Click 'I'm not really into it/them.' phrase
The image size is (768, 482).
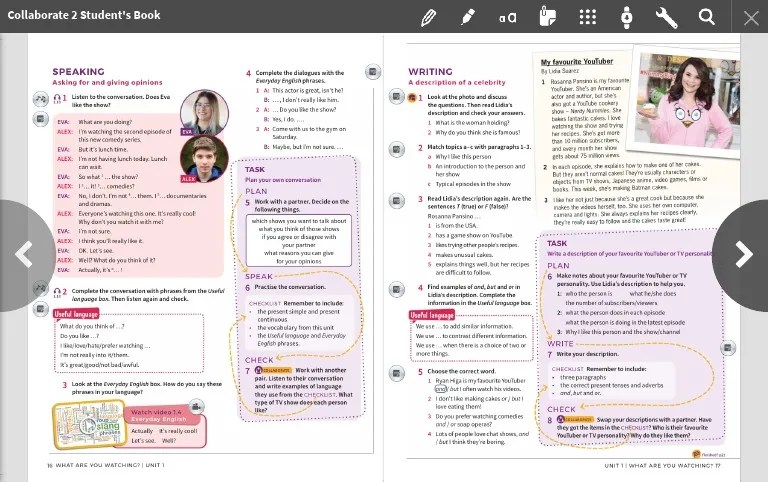(95, 355)
